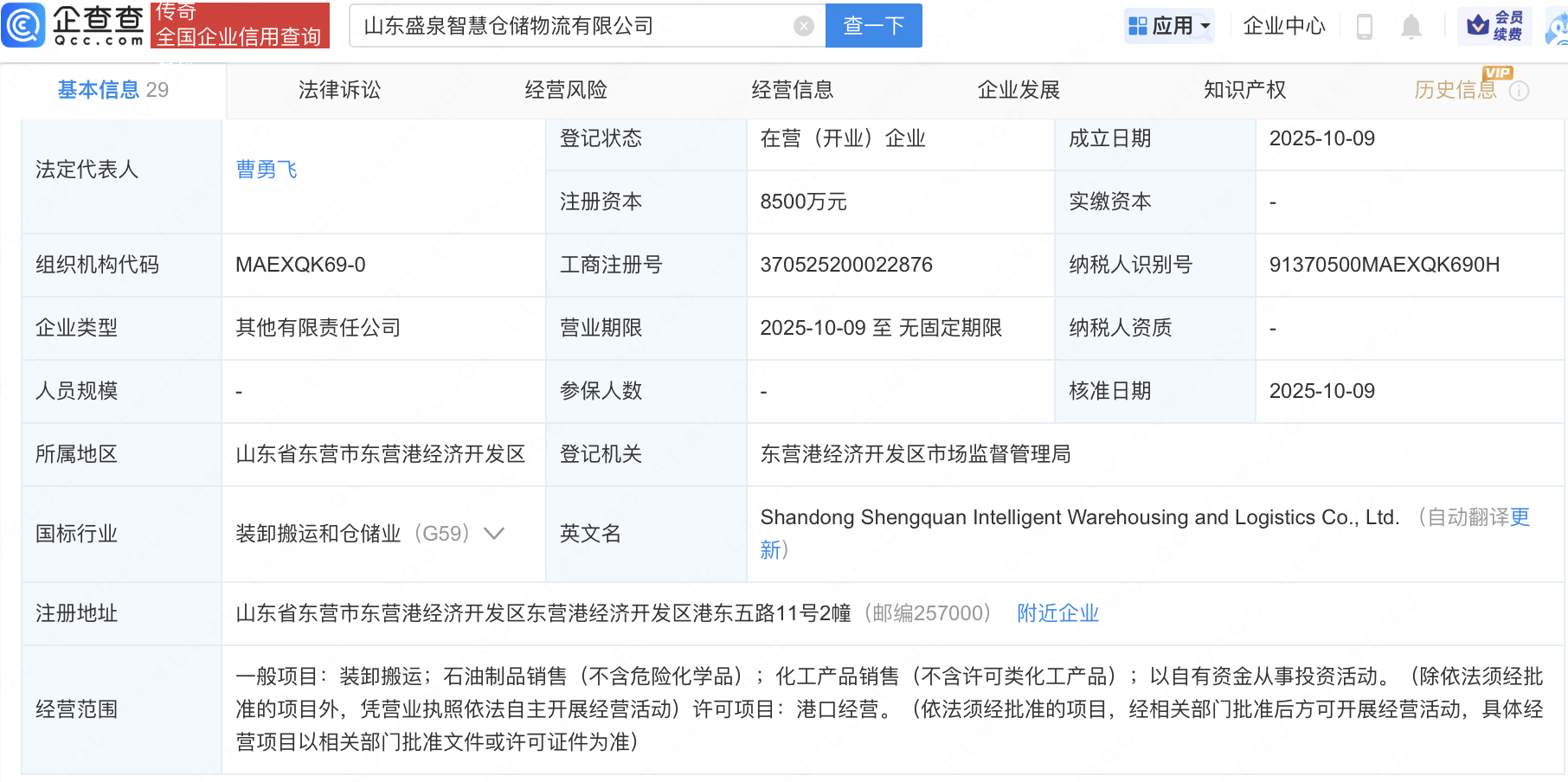
Task: Click the info icon beside 历史信息
Action: tap(1519, 91)
